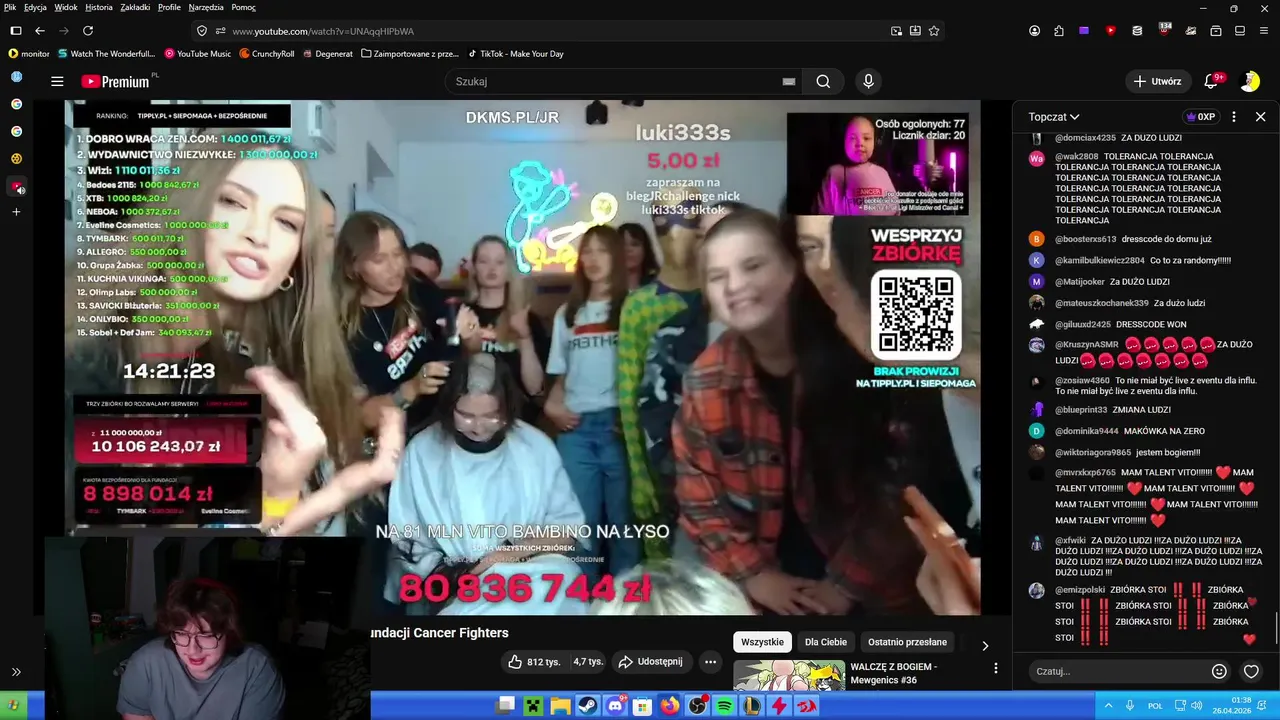Viewport: 1280px width, 720px height.
Task: Open the 0XP points button in chat
Action: click(1200, 117)
